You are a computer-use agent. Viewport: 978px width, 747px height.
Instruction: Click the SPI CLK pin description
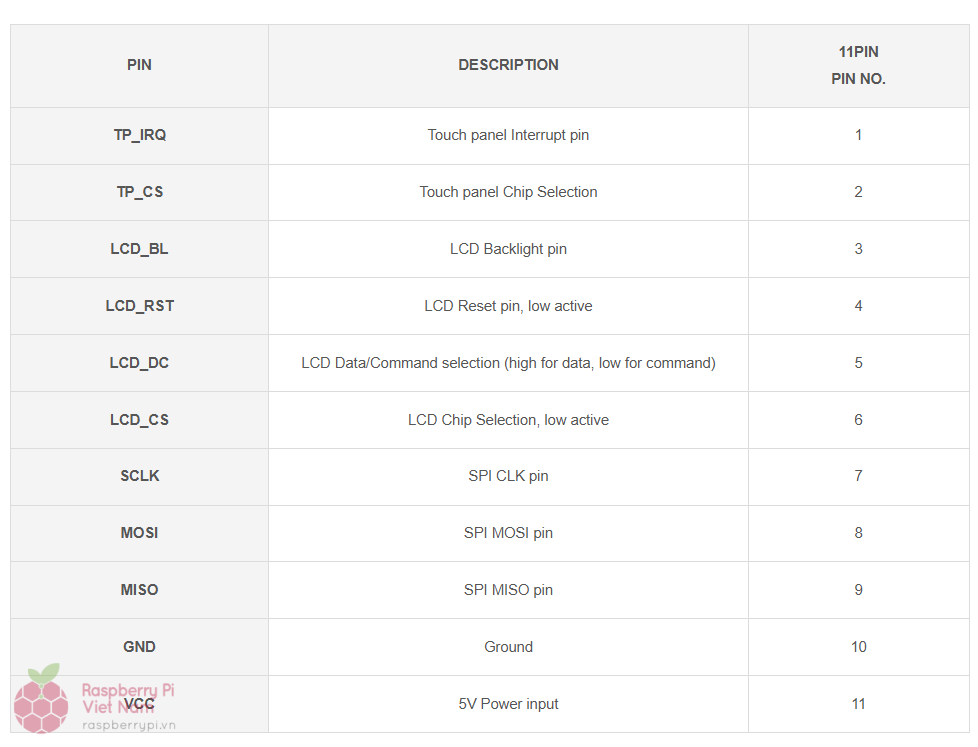coord(508,476)
